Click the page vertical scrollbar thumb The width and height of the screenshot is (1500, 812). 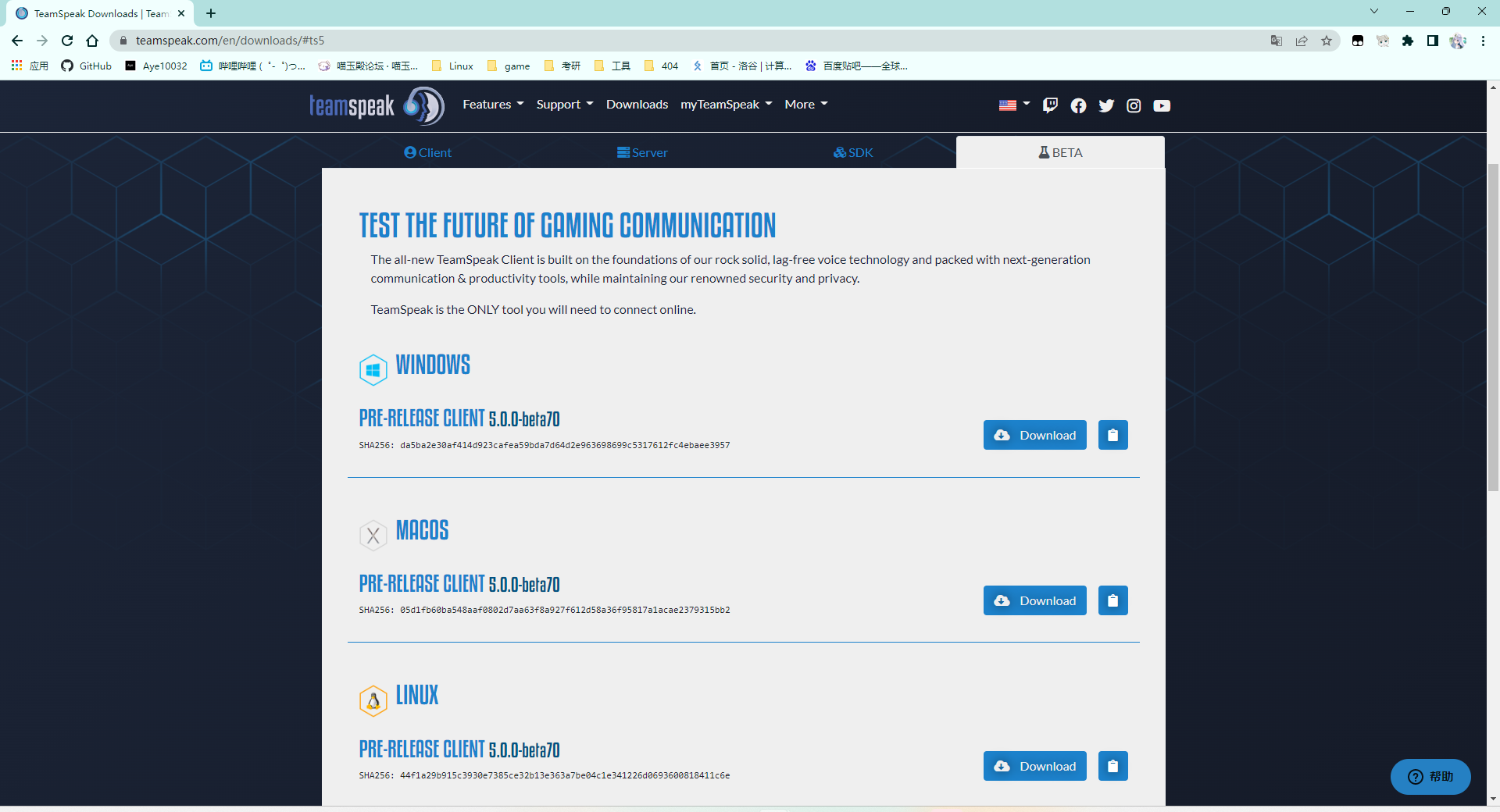(1493, 327)
